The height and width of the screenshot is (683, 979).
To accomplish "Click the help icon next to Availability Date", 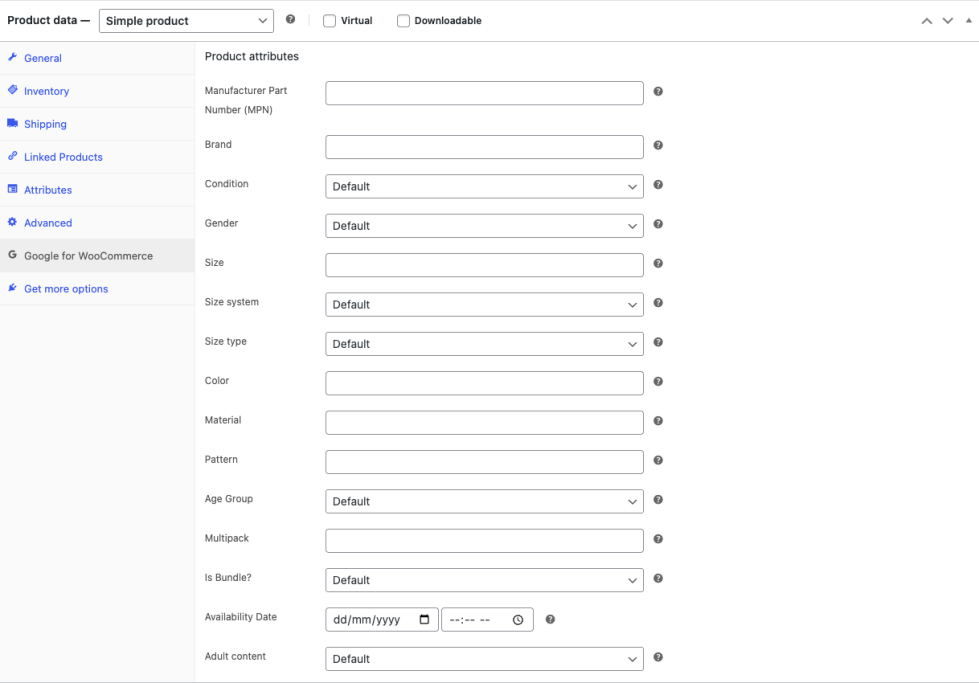I will point(550,619).
